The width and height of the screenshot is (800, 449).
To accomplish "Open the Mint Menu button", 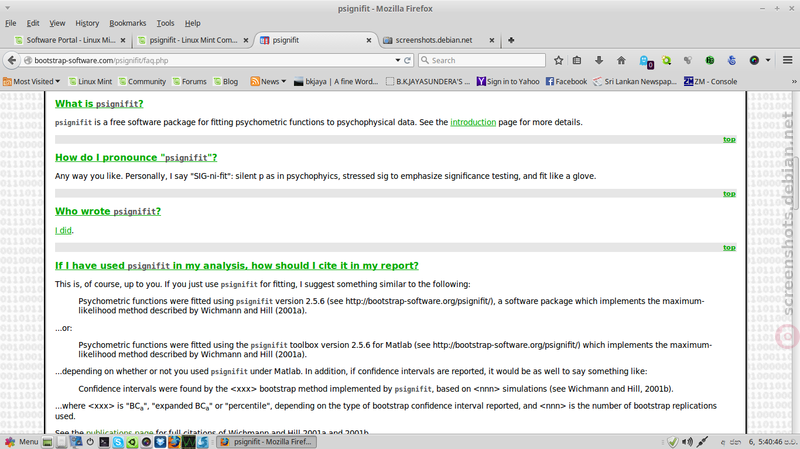I will 21,442.
